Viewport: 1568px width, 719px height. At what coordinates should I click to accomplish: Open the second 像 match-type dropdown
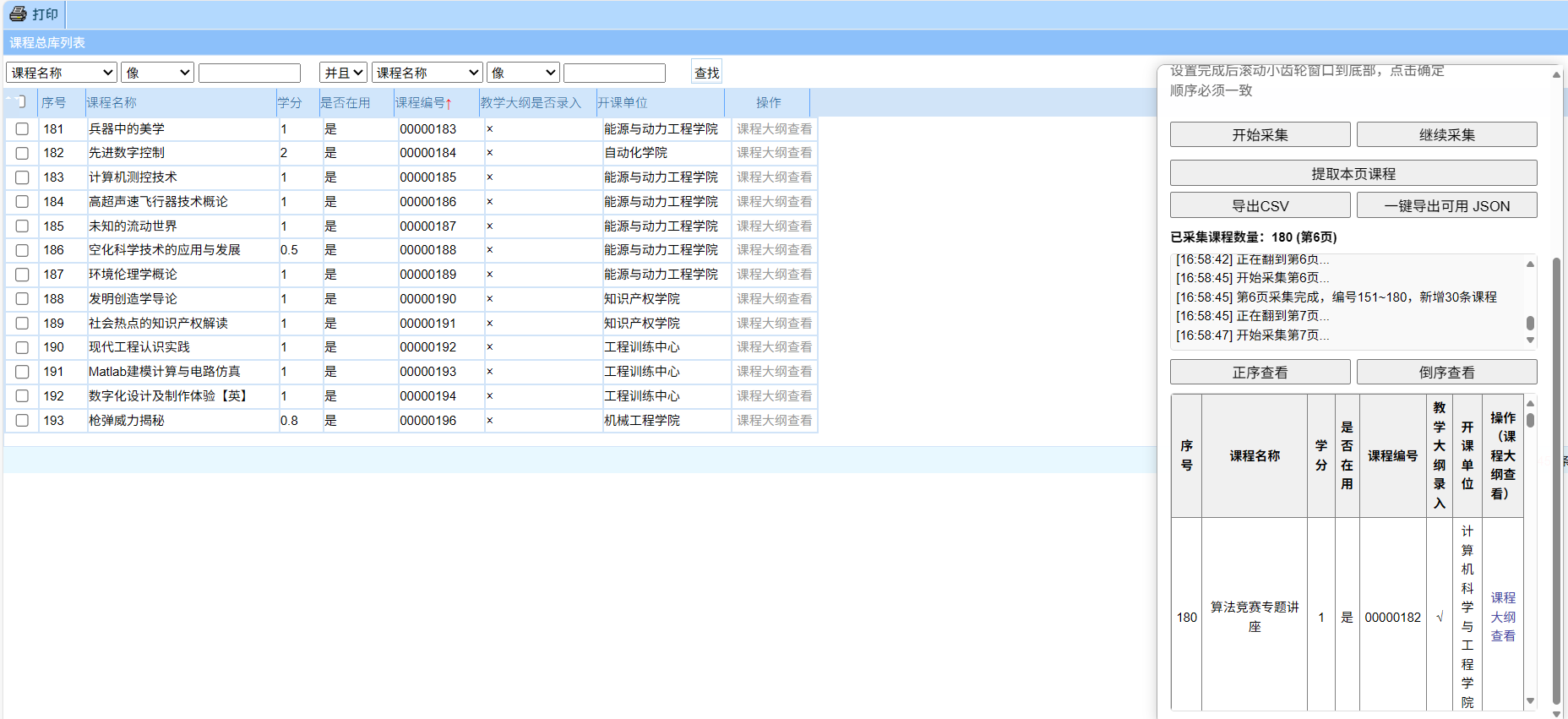[523, 73]
